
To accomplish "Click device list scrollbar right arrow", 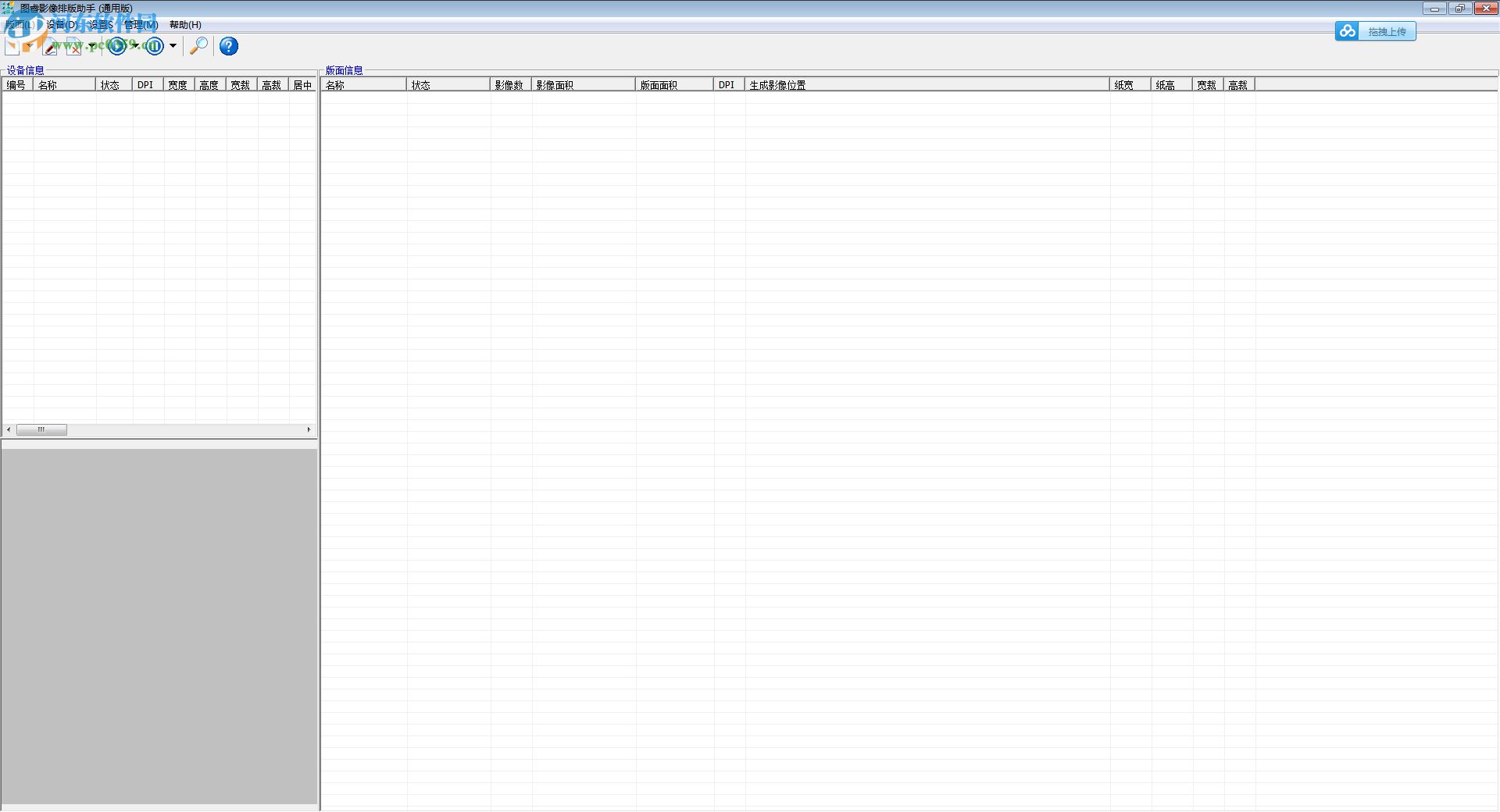I will click(x=309, y=429).
